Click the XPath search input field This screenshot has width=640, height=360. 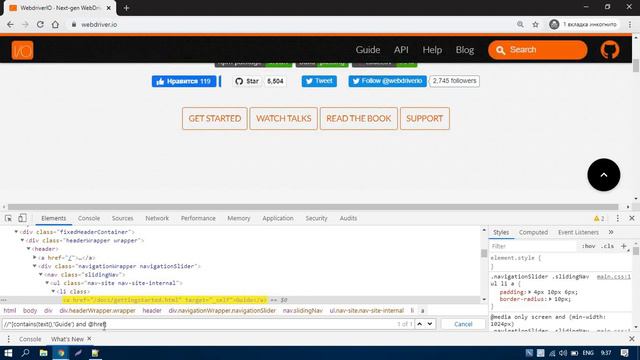pos(198,324)
